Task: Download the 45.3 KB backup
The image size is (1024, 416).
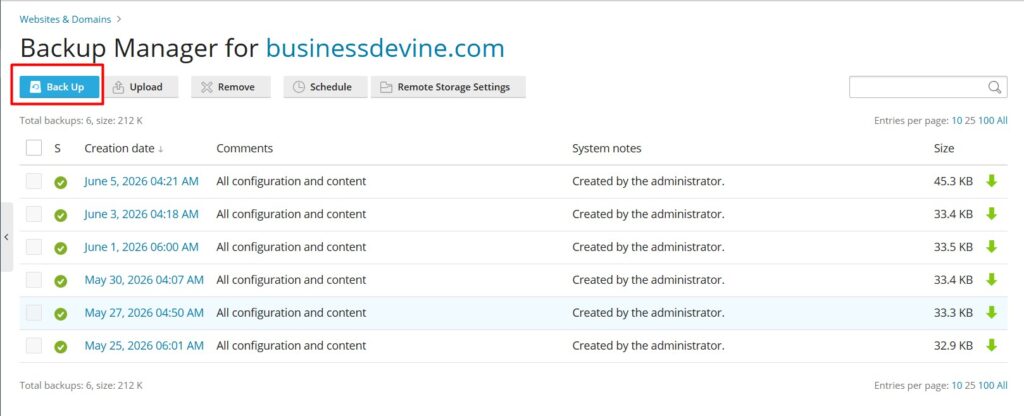Action: click(991, 181)
